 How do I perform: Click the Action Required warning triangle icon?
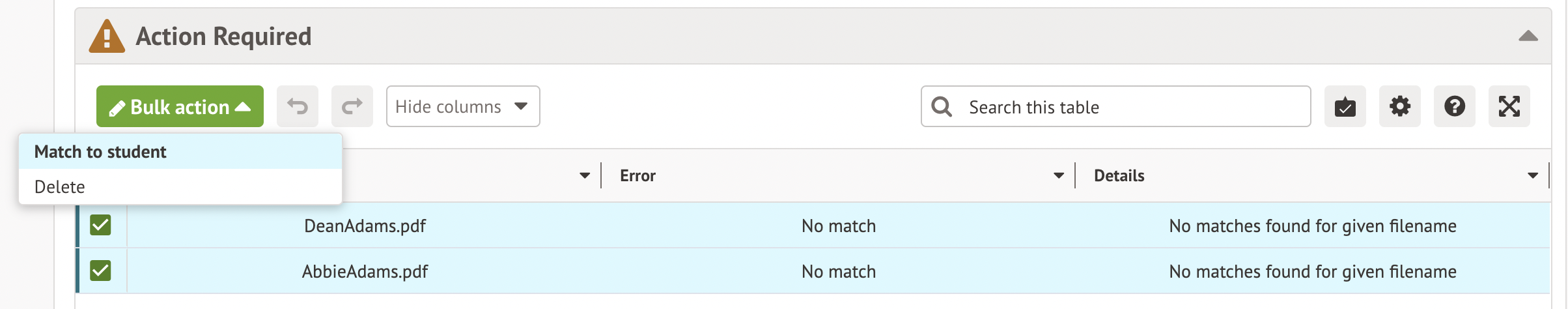point(107,37)
